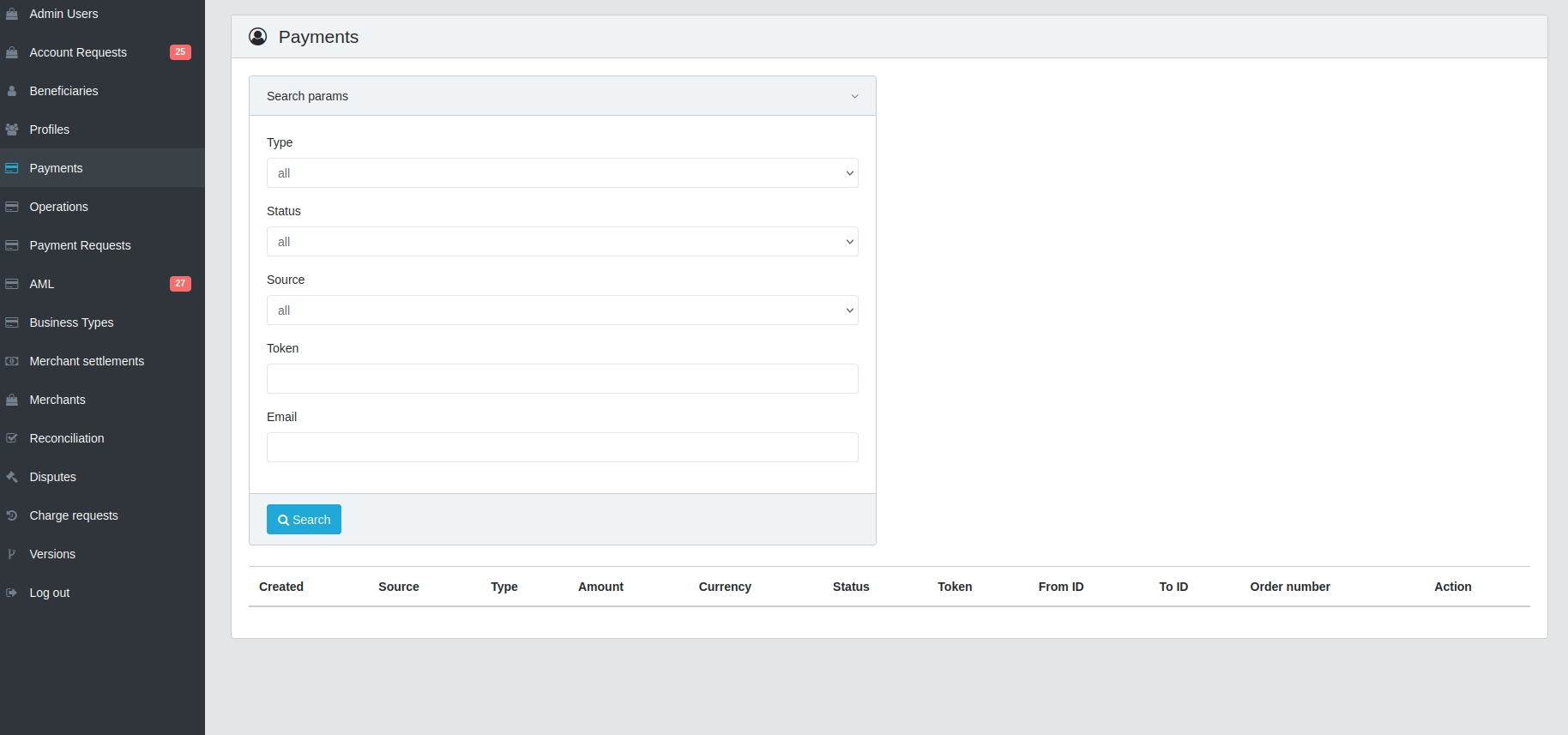Image resolution: width=1568 pixels, height=735 pixels.
Task: Click the Created column header
Action: click(x=281, y=587)
